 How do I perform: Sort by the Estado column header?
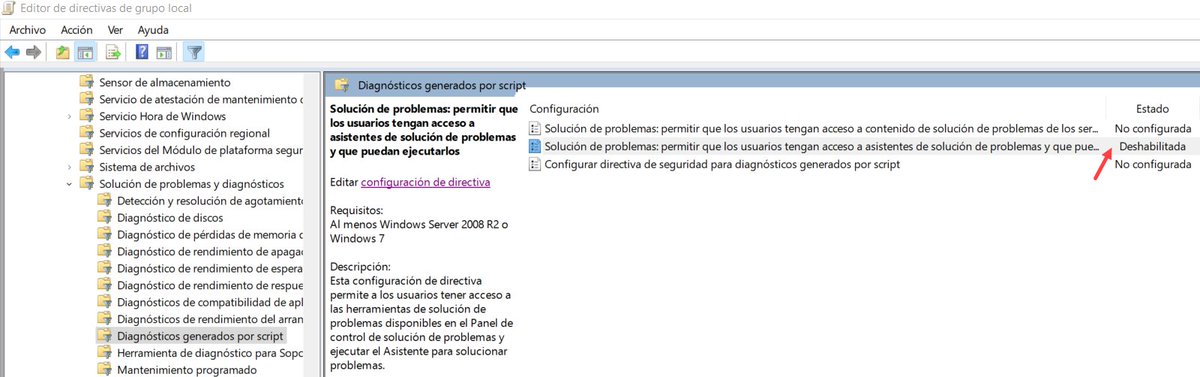point(1152,108)
